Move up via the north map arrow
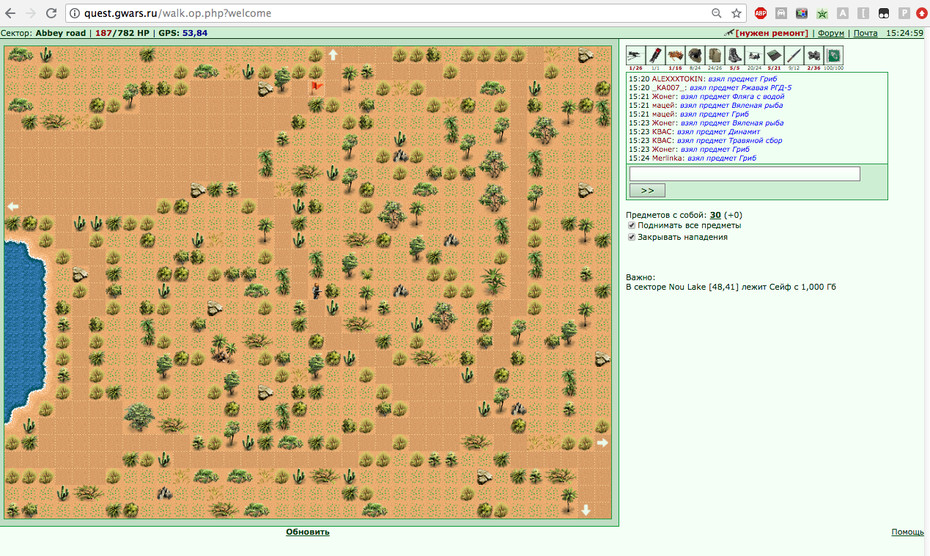This screenshot has height=556, width=930. click(333, 55)
